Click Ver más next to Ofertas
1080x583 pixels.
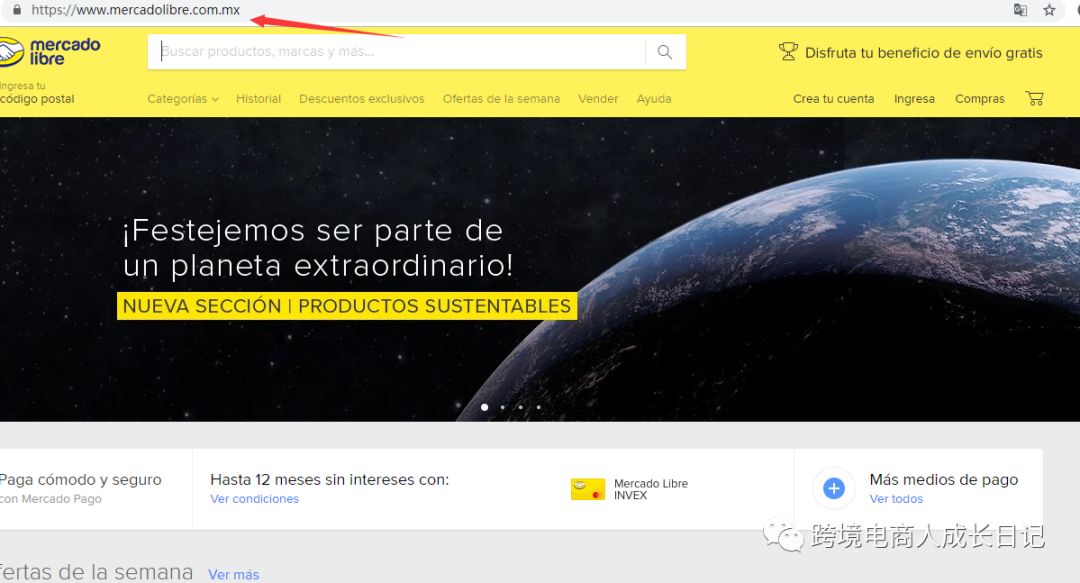(233, 574)
